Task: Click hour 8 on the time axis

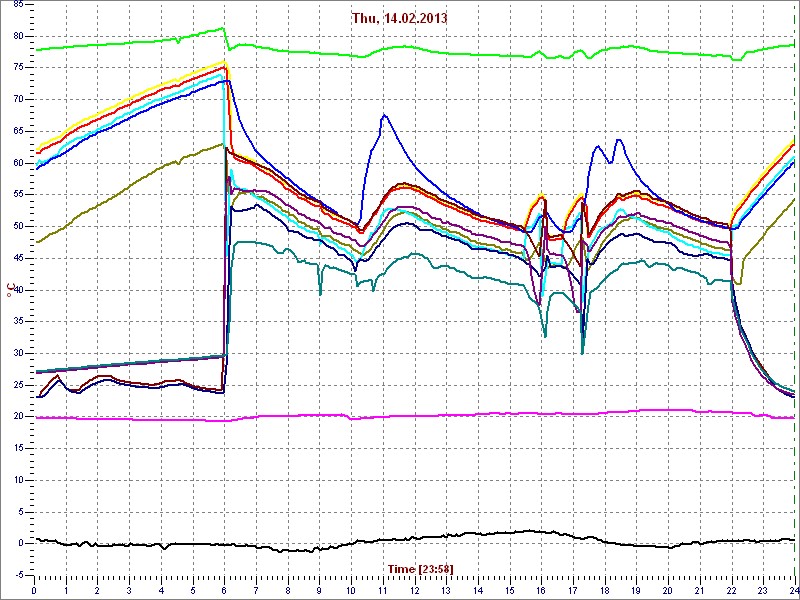Action: pos(288,590)
